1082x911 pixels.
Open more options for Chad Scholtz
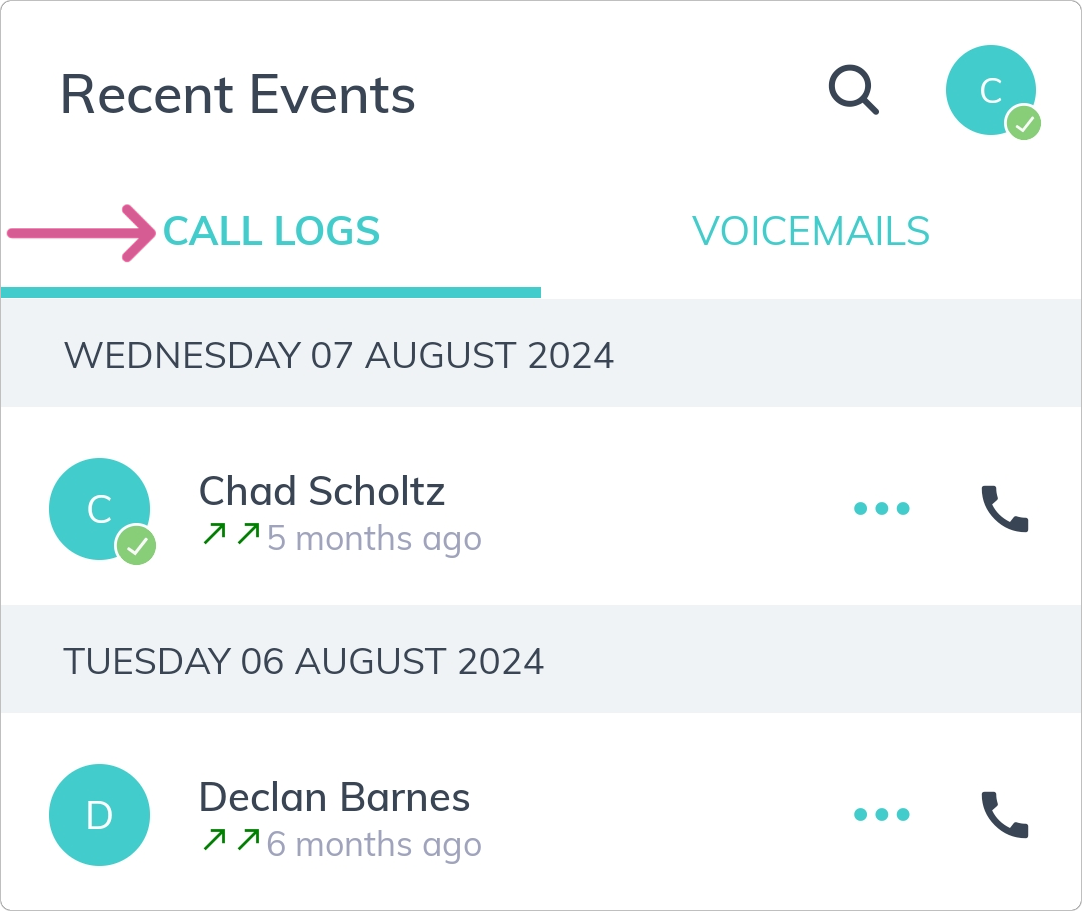tap(882, 508)
